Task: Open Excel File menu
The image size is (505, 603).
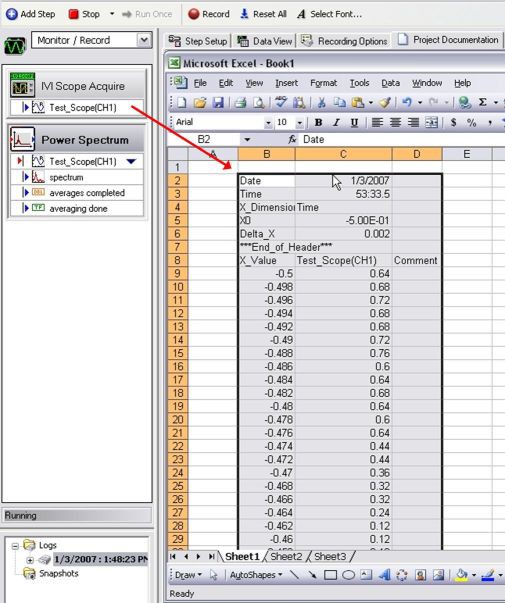Action: pos(200,83)
